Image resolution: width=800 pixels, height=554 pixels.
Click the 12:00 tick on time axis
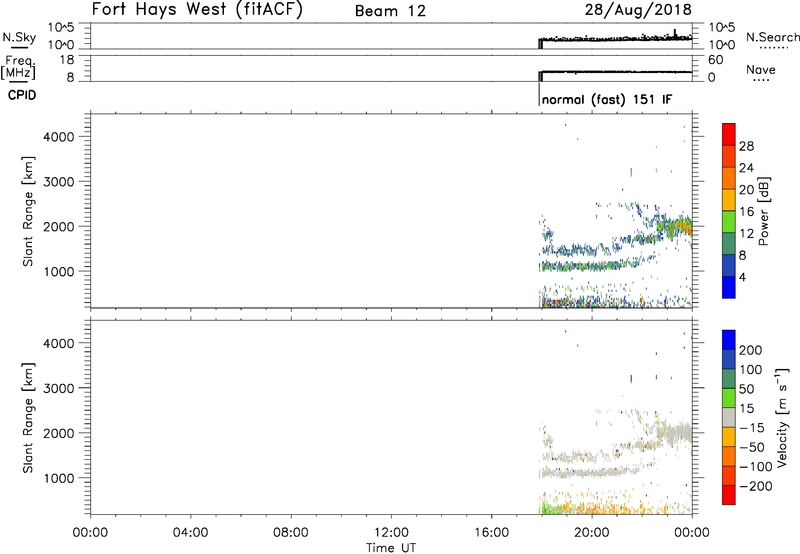tap(391, 533)
